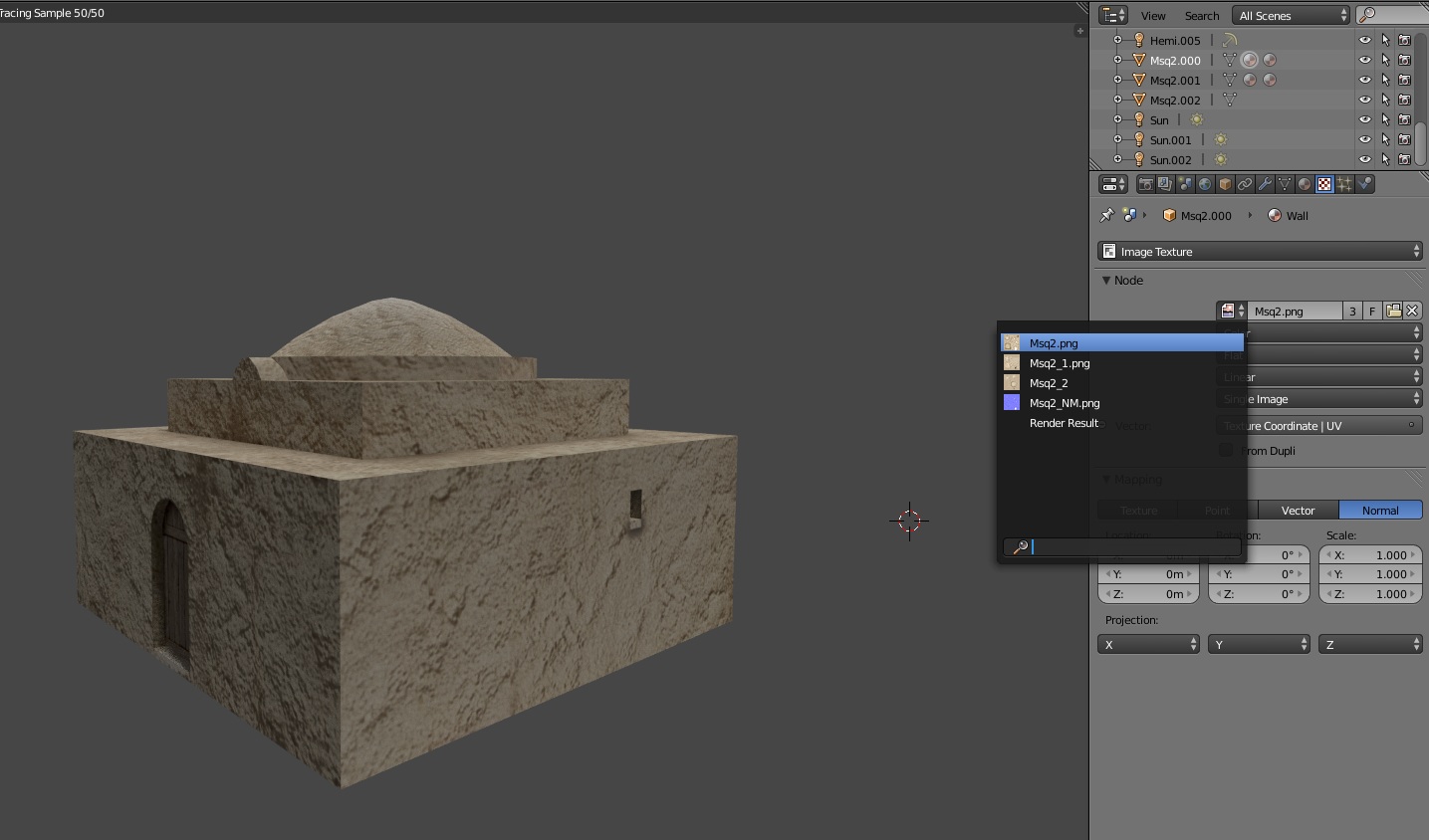Open the Projection X axis dropdown
The width and height of the screenshot is (1429, 840).
1148,645
